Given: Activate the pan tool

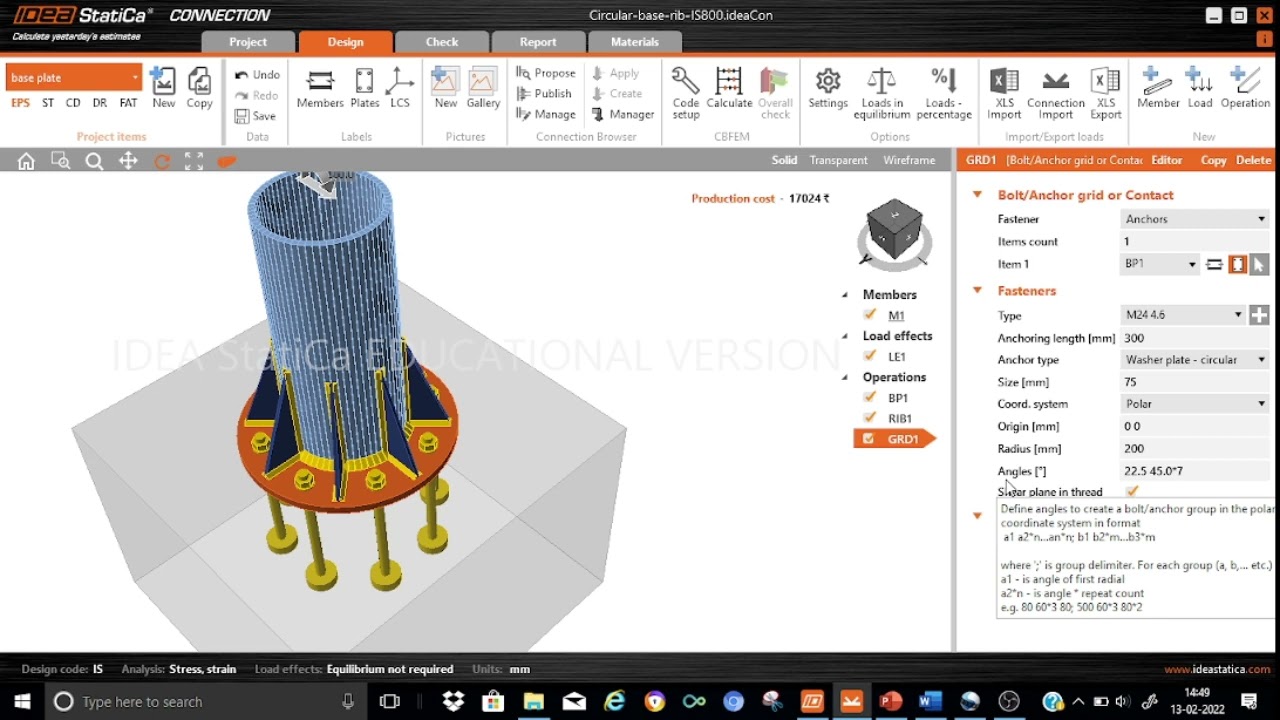Looking at the screenshot, I should [x=128, y=161].
